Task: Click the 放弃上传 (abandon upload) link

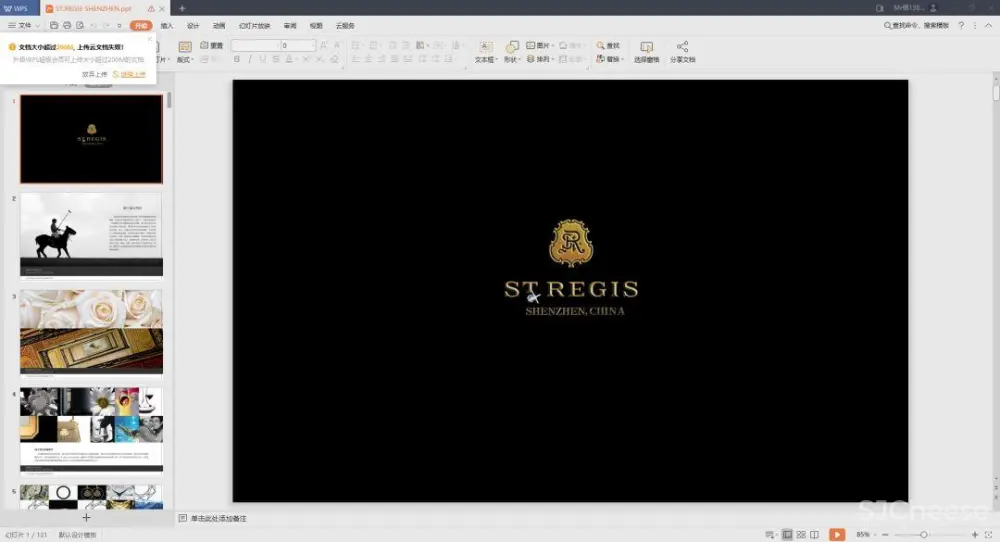Action: point(94,74)
